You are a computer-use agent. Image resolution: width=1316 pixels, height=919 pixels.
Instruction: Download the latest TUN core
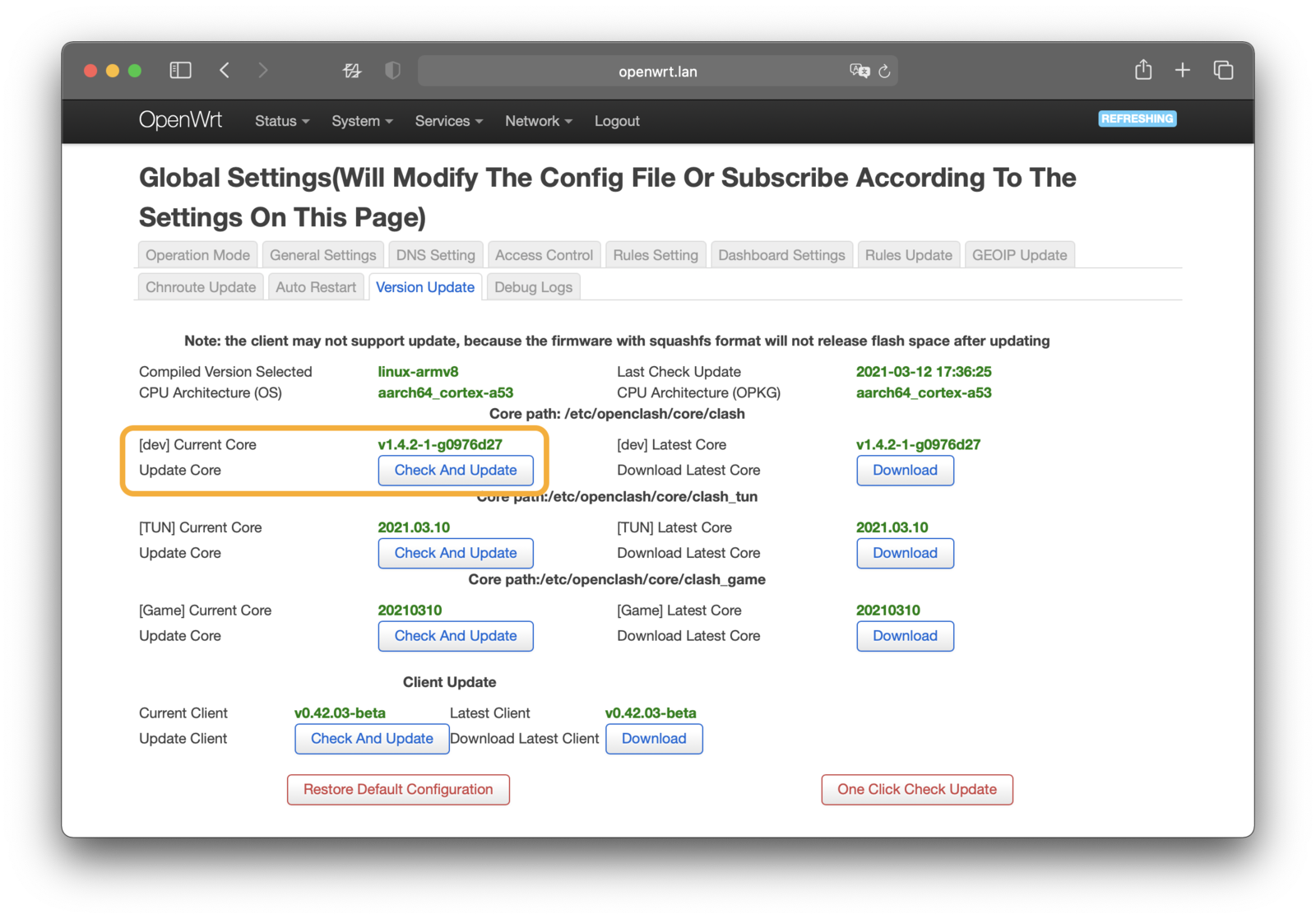[905, 553]
